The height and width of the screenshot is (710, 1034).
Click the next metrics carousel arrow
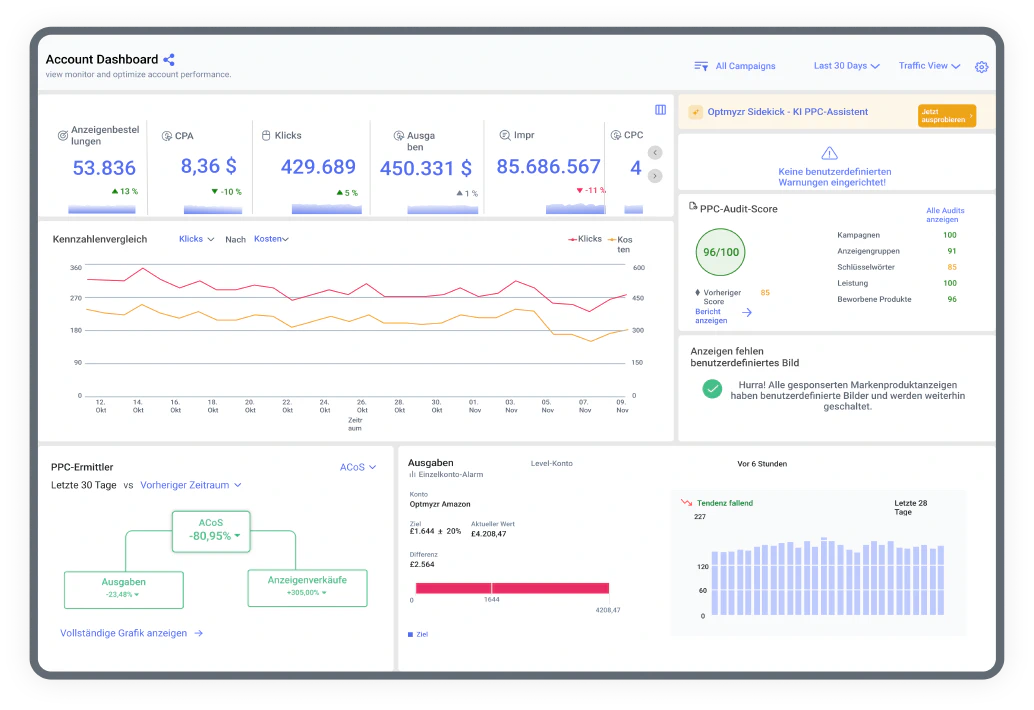pyautogui.click(x=655, y=176)
